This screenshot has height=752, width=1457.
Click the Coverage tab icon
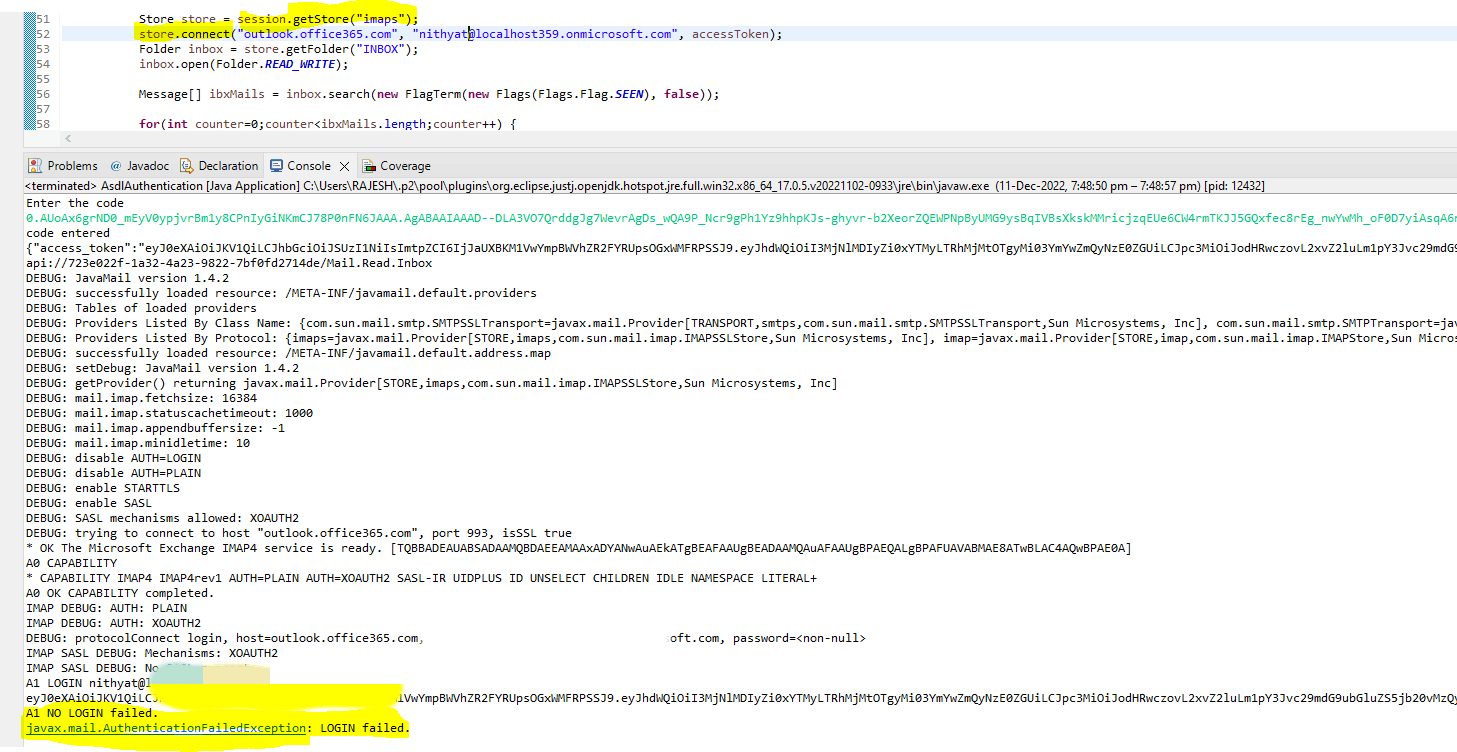(x=369, y=166)
